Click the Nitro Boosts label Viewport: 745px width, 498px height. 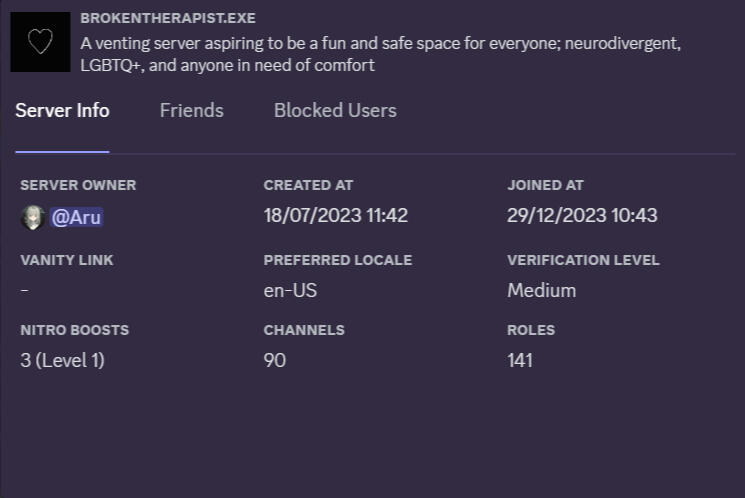coord(75,330)
